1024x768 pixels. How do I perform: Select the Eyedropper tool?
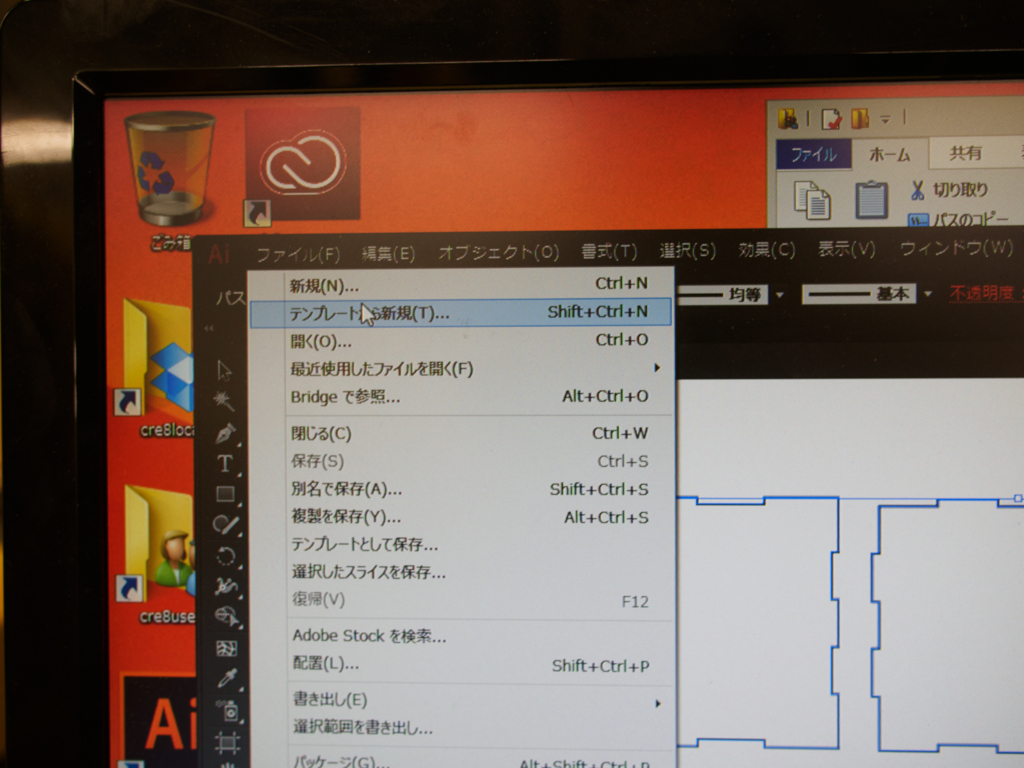coord(227,679)
